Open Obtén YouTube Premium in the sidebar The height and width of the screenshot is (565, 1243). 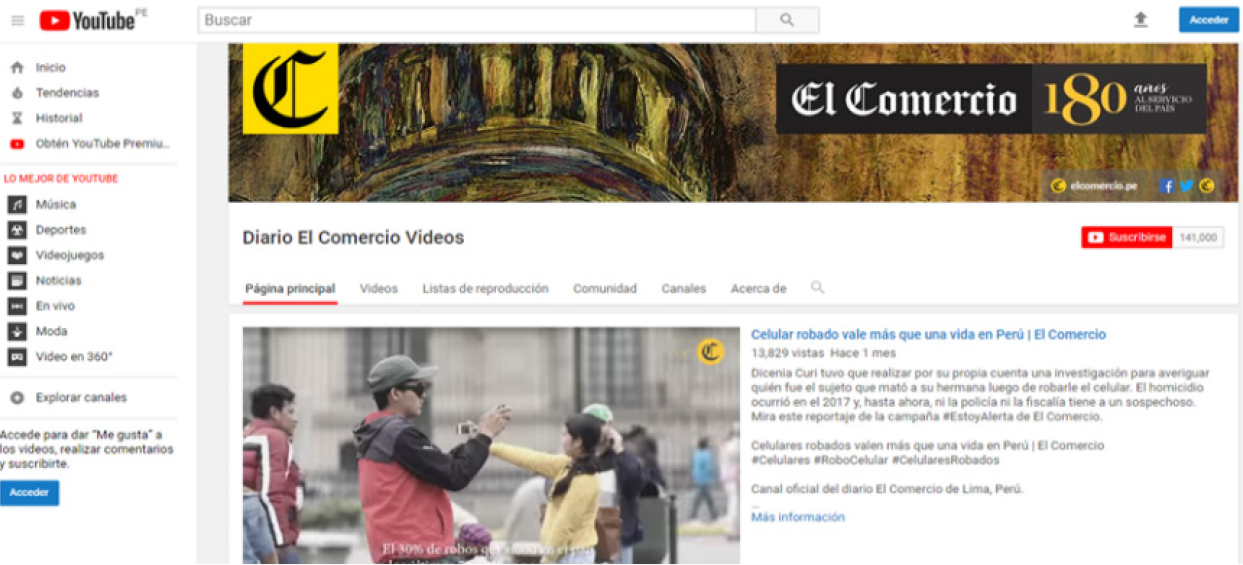tap(103, 144)
